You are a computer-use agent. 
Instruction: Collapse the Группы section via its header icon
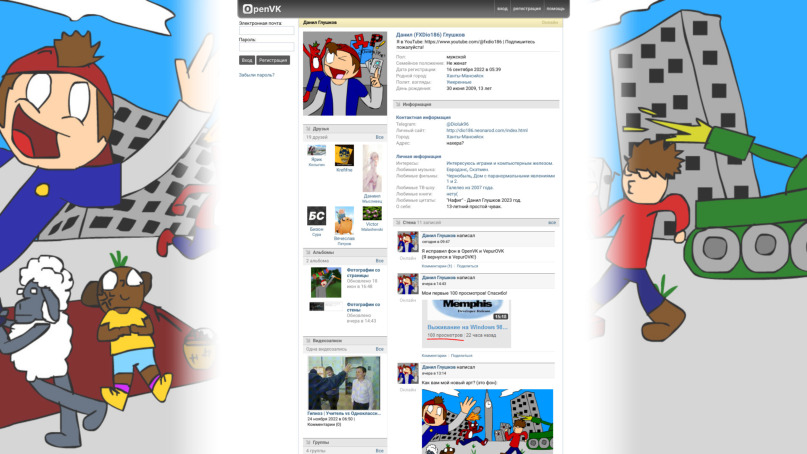tap(308, 443)
